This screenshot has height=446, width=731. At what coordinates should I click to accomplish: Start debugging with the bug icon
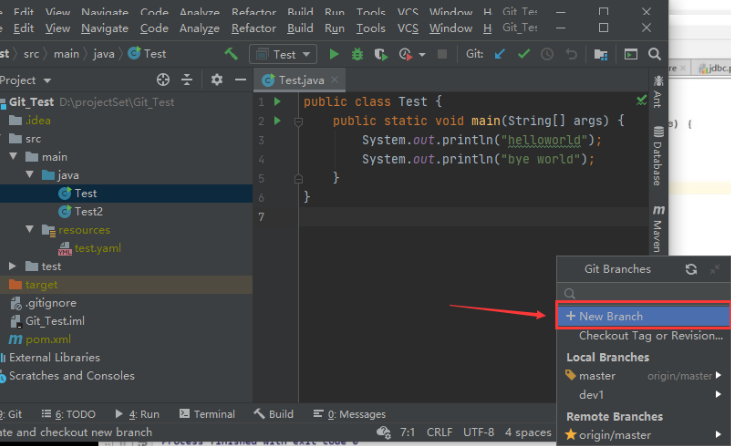[357, 55]
